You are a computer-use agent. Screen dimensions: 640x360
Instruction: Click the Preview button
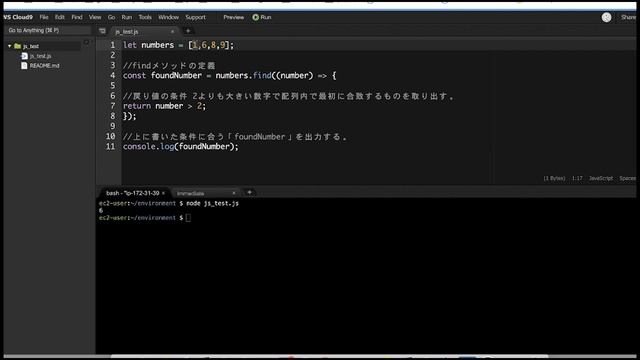pyautogui.click(x=233, y=17)
